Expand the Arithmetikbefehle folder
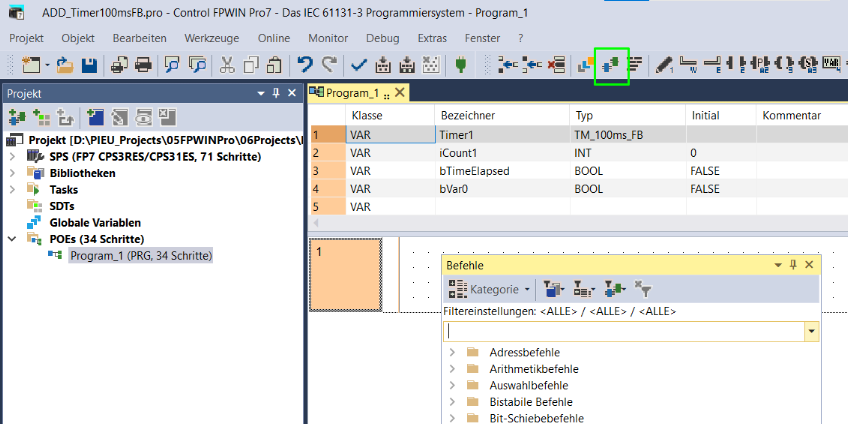The image size is (848, 424). point(452,369)
